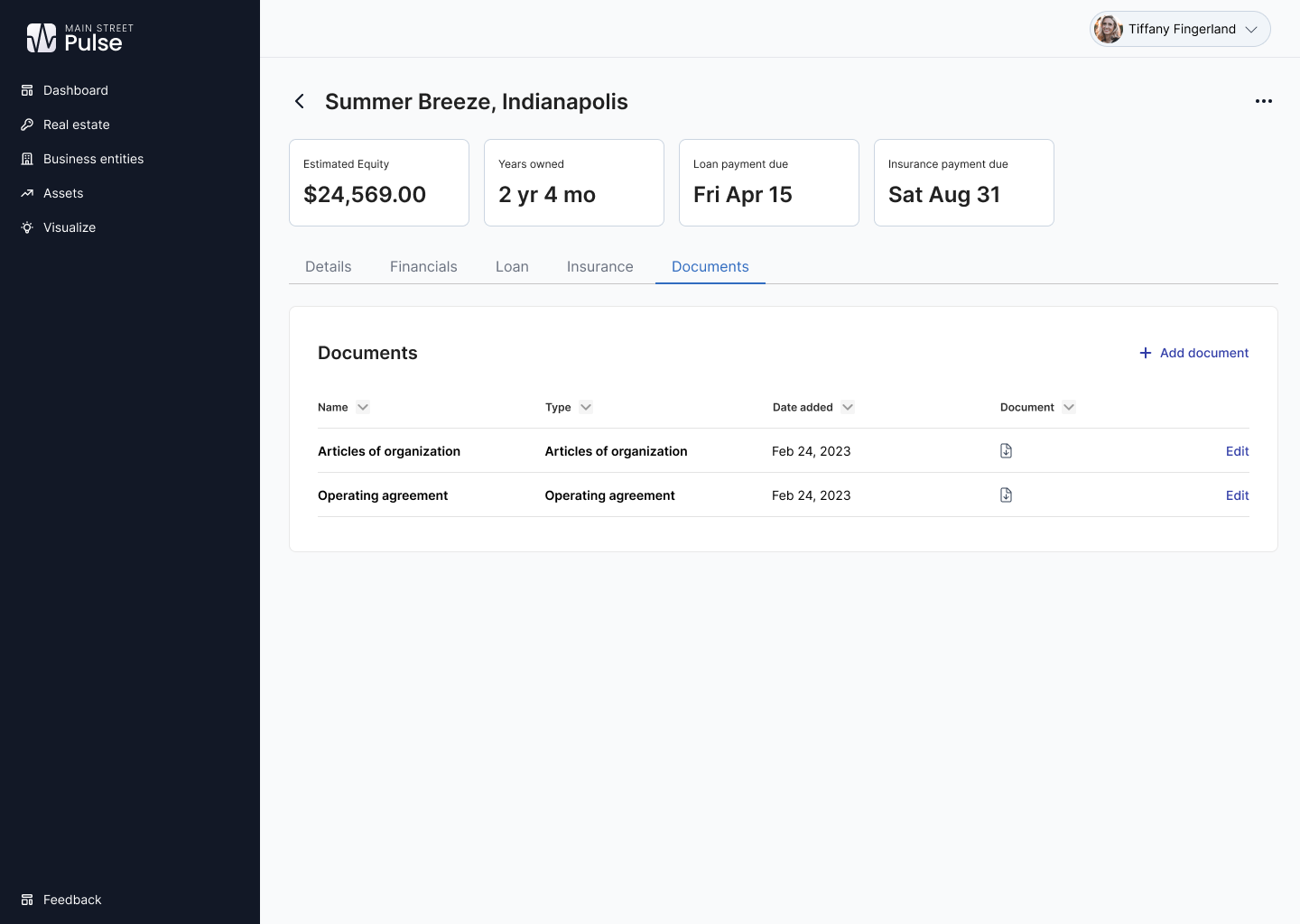
Task: Click the Assets trend icon
Action: (x=27, y=193)
